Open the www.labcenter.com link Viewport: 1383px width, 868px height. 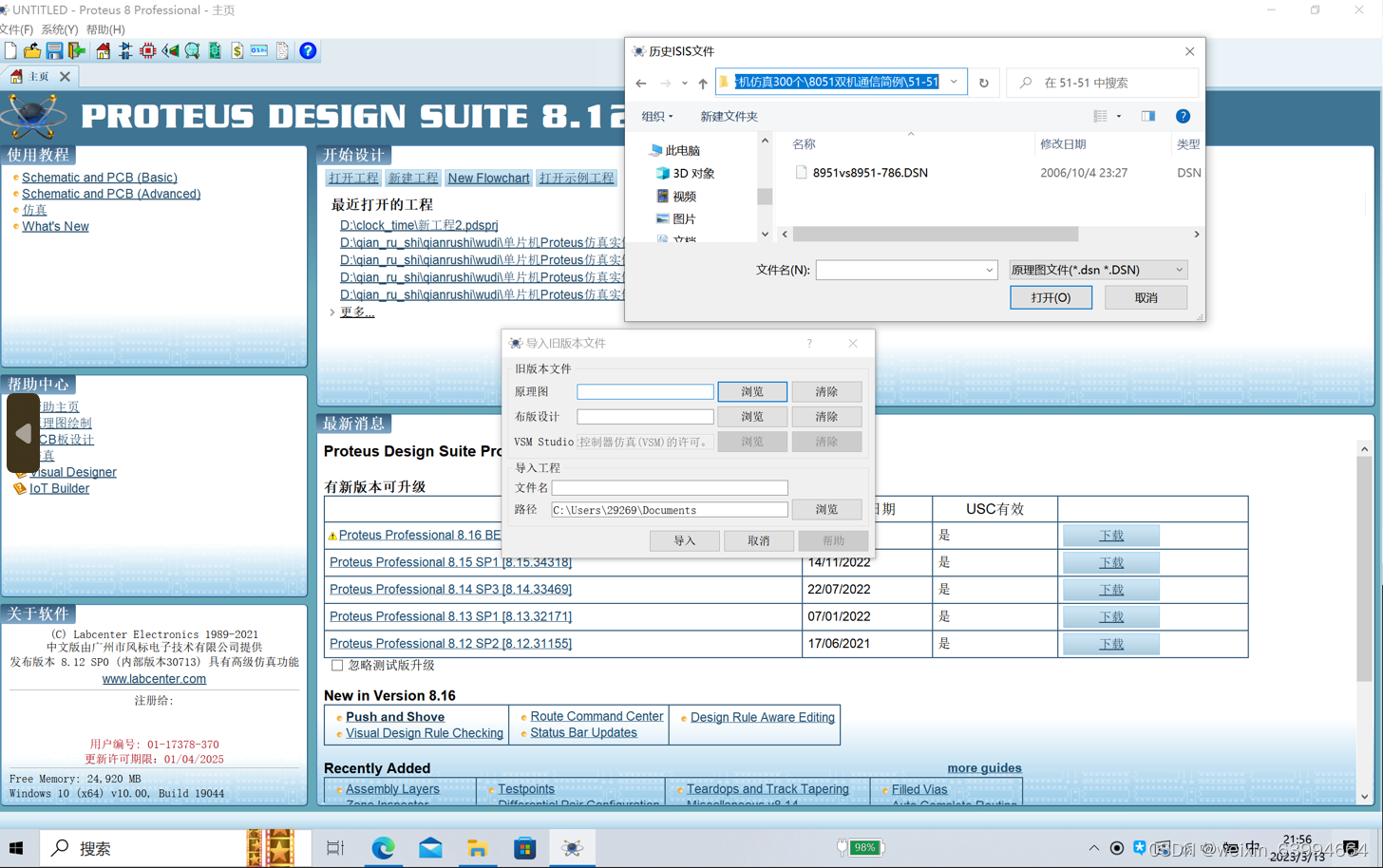[154, 679]
